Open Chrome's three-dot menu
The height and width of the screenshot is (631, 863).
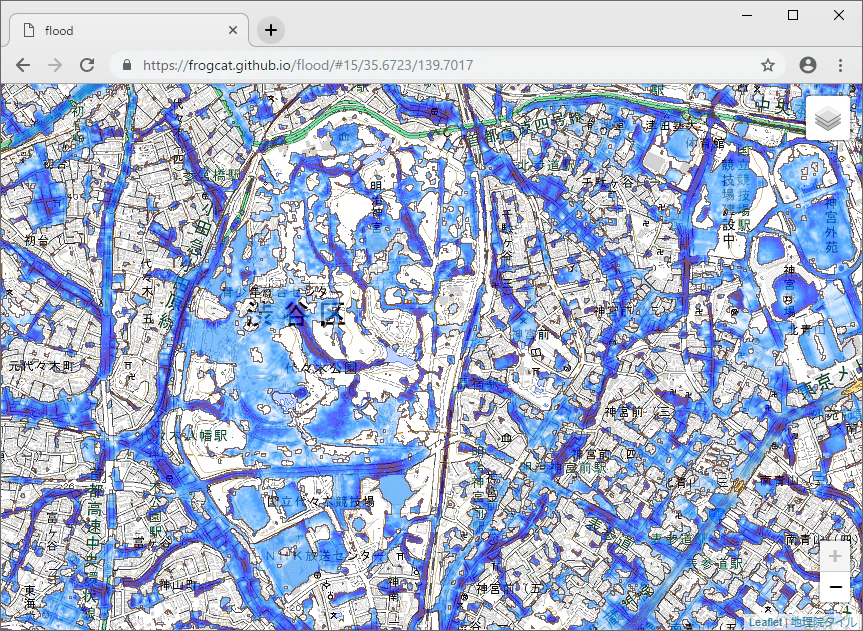[840, 65]
